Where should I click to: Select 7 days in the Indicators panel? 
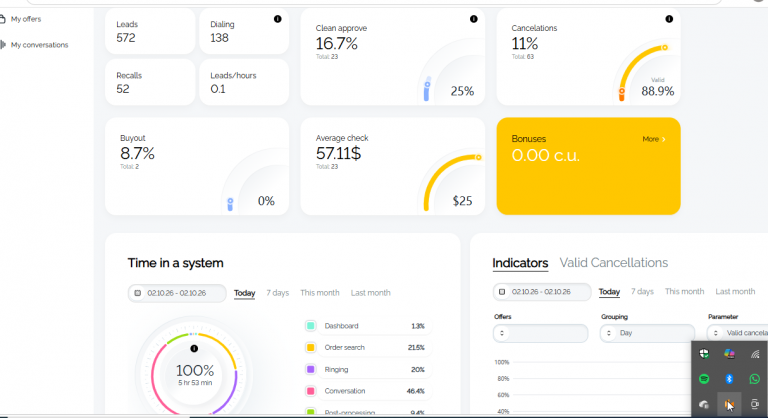point(642,292)
